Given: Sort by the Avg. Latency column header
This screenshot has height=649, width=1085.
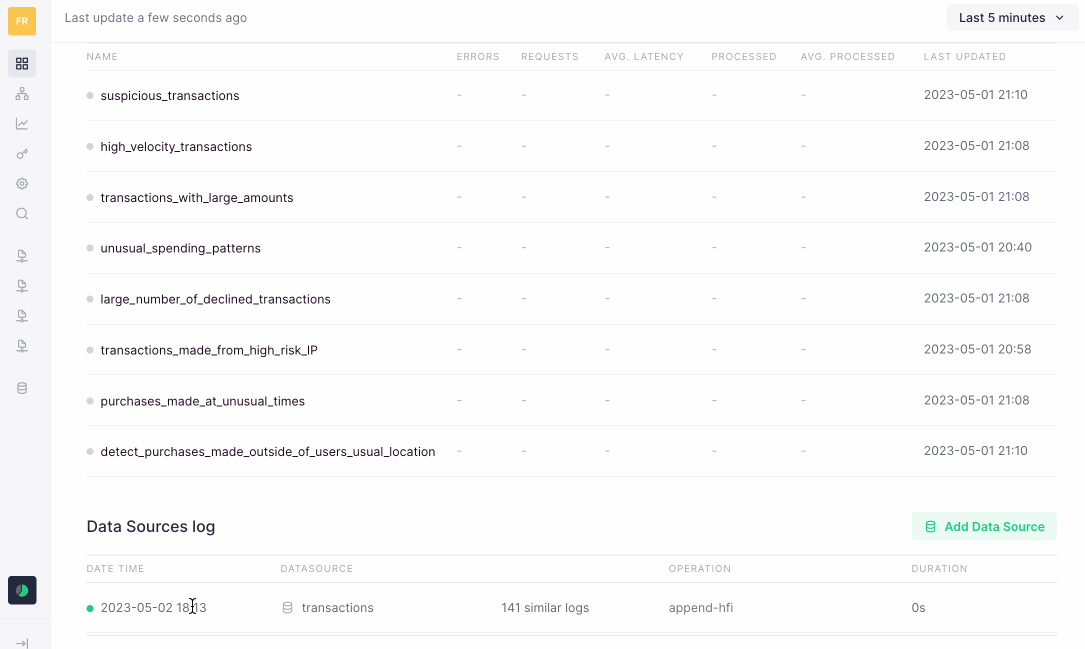Looking at the screenshot, I should 644,57.
